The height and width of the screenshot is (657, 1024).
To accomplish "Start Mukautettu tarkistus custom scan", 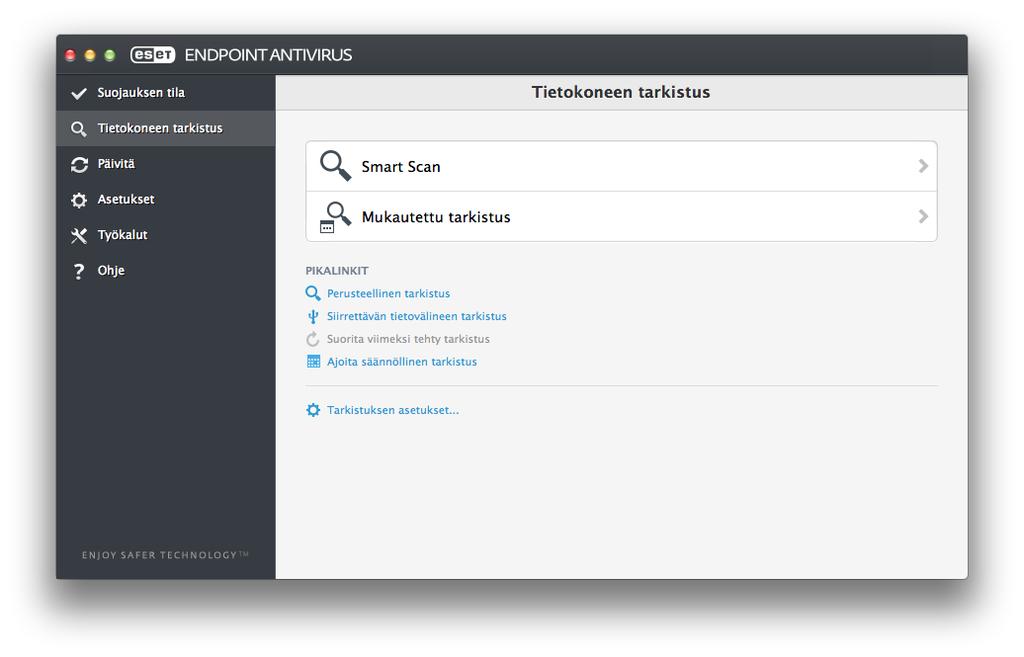I will [621, 217].
